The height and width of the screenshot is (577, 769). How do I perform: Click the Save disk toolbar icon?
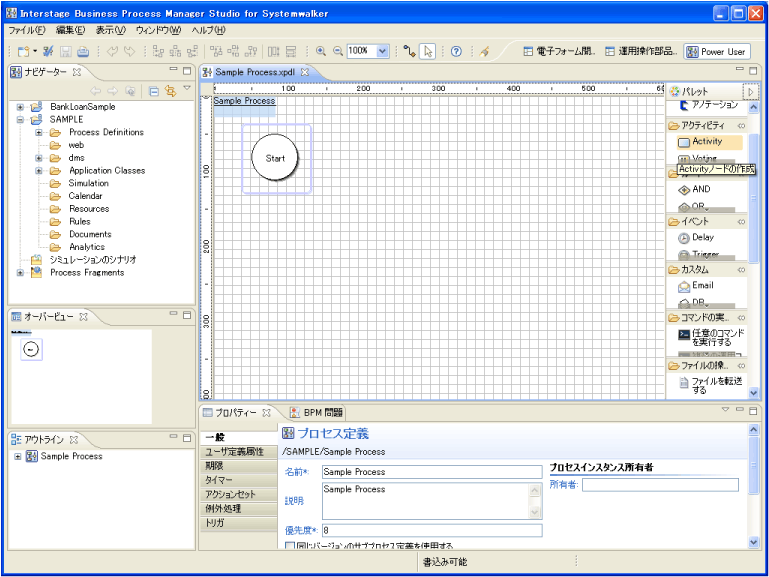[66, 51]
